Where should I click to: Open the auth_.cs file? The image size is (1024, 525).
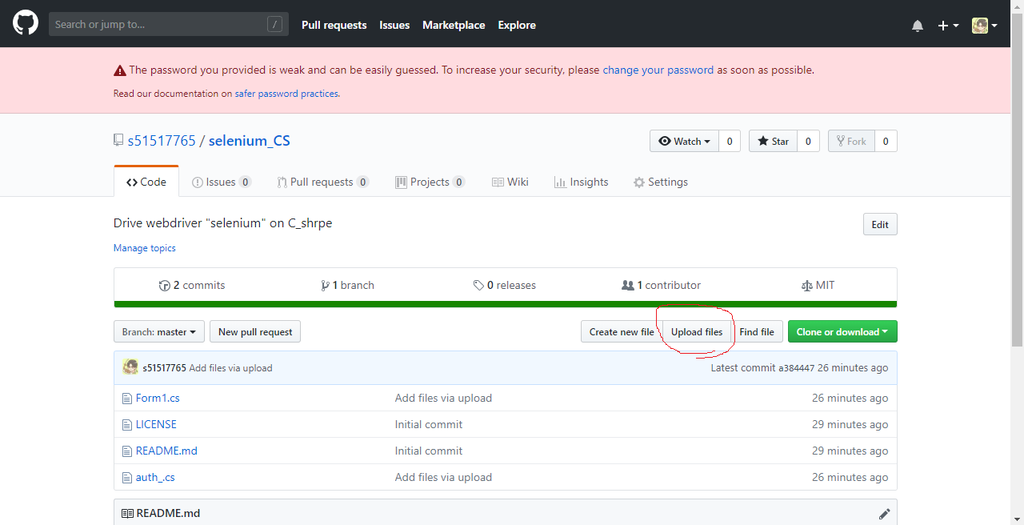coord(155,477)
